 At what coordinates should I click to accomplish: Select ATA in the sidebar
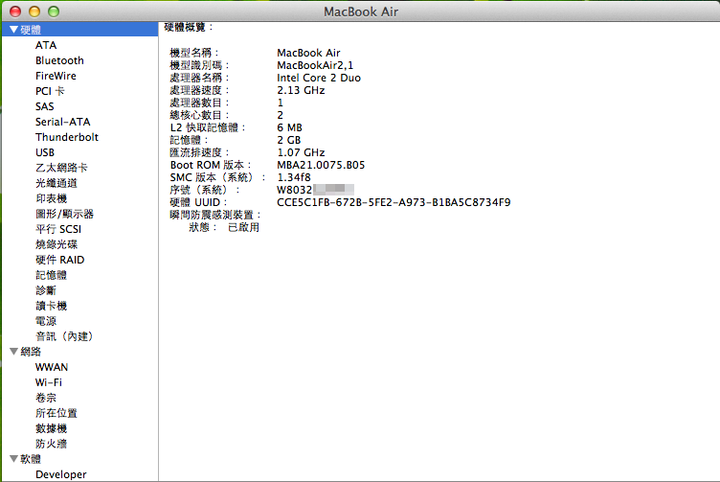click(x=46, y=45)
